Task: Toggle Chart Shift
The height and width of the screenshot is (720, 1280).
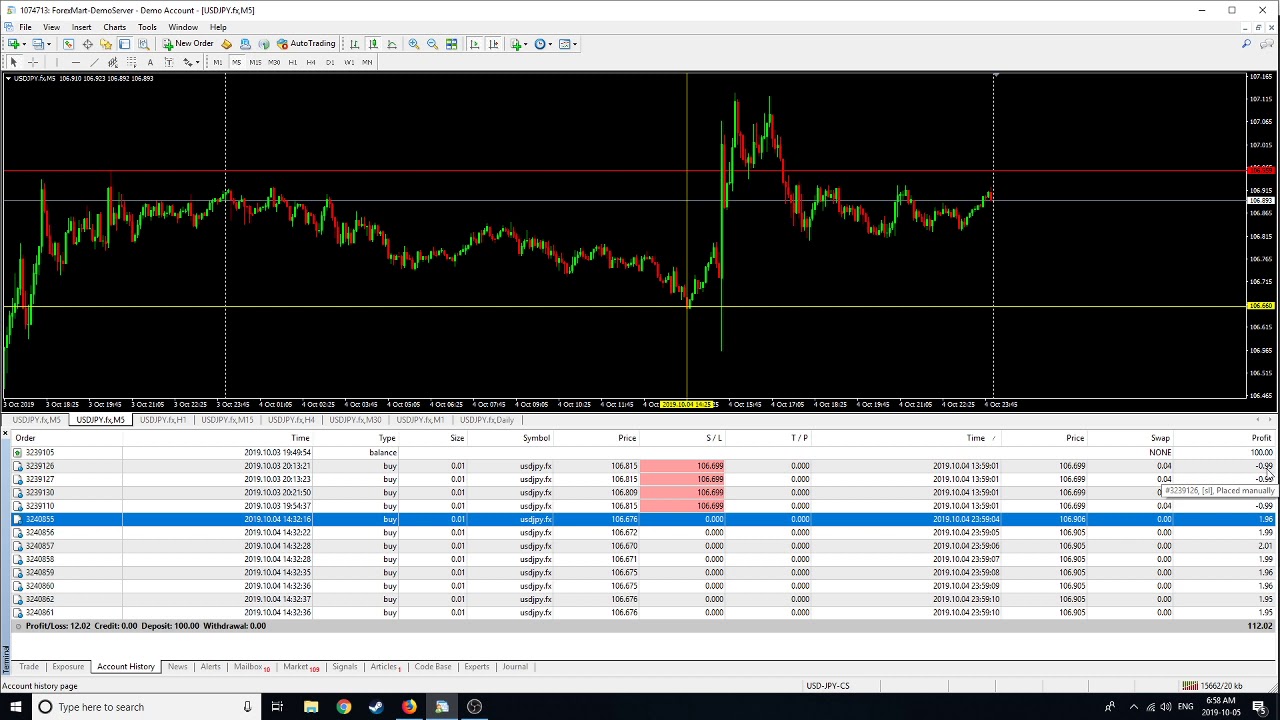Action: point(493,44)
